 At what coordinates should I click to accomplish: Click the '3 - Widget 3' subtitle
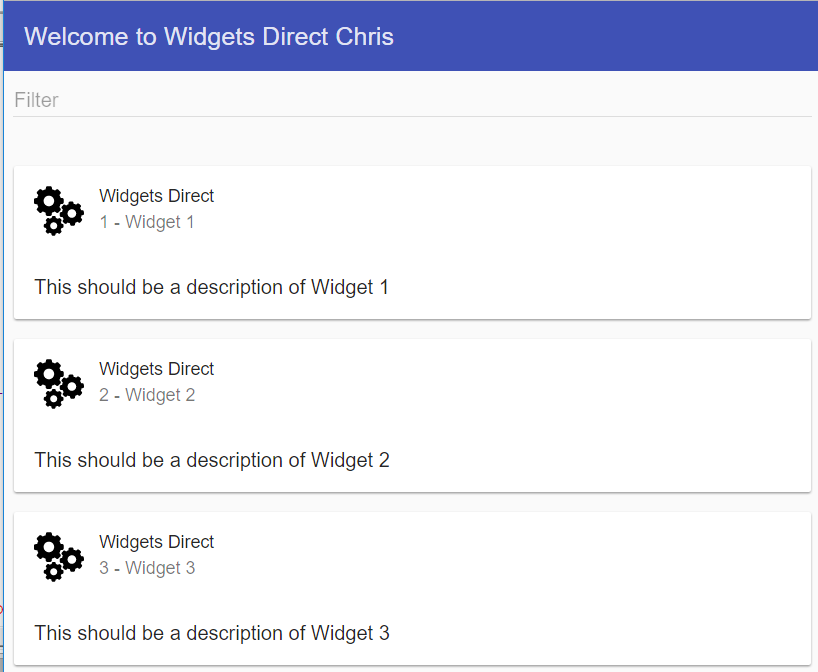(147, 568)
